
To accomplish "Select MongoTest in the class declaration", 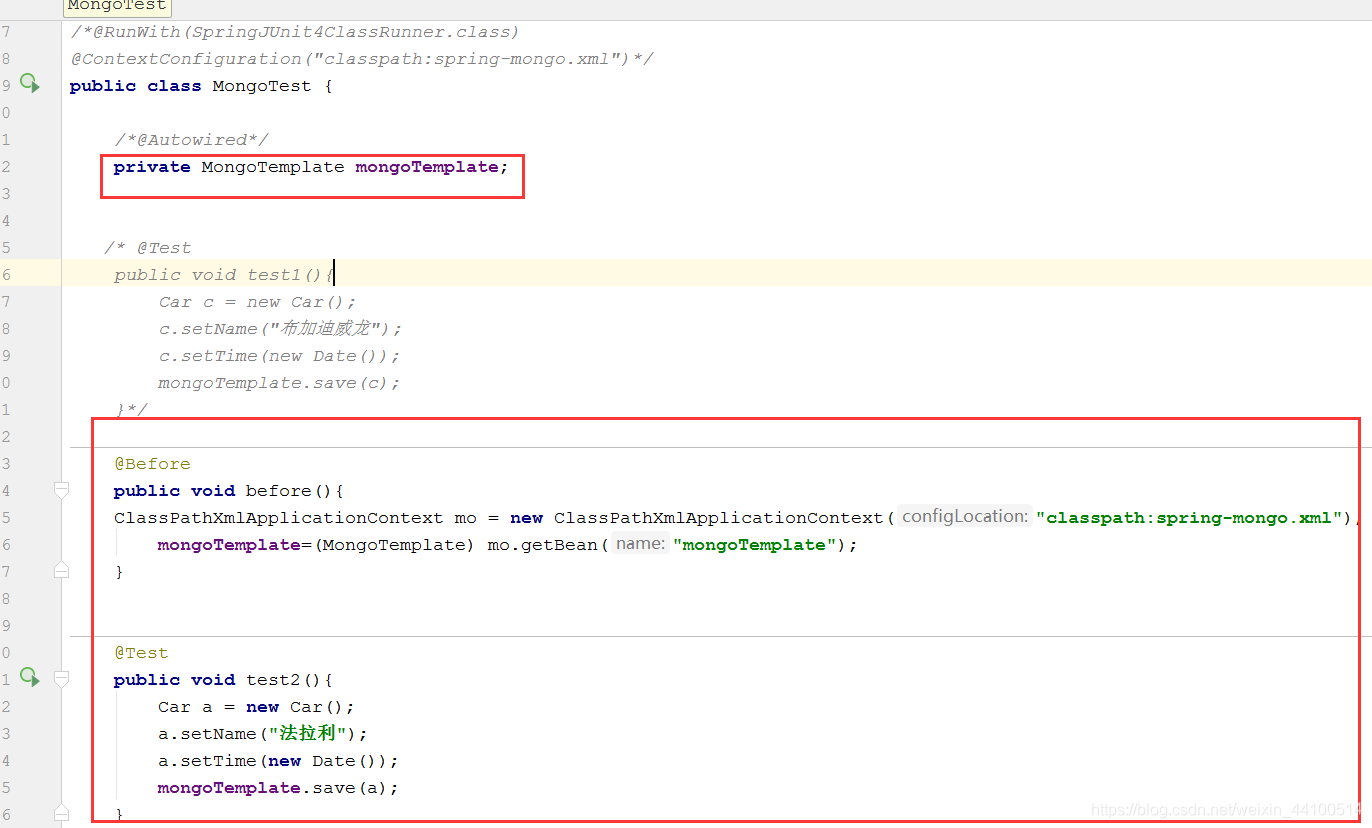I will tap(262, 86).
